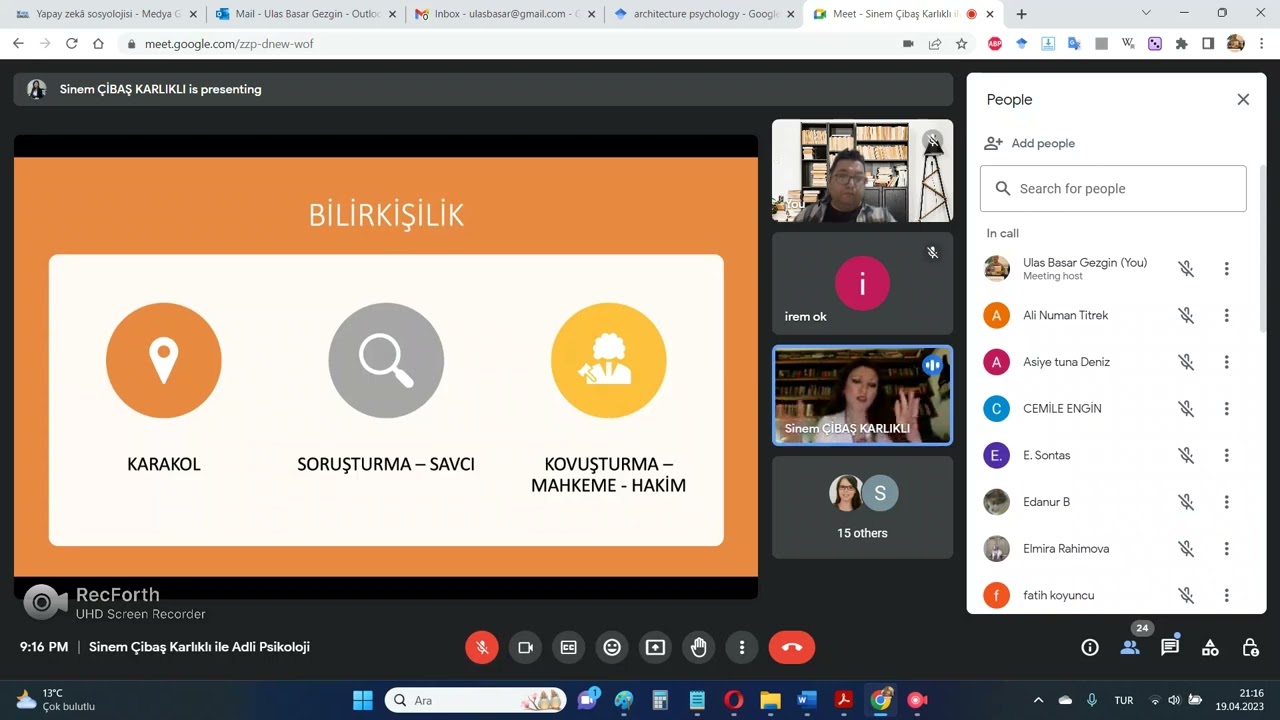Click the Present now icon
This screenshot has height=720, width=1280.
tap(655, 647)
